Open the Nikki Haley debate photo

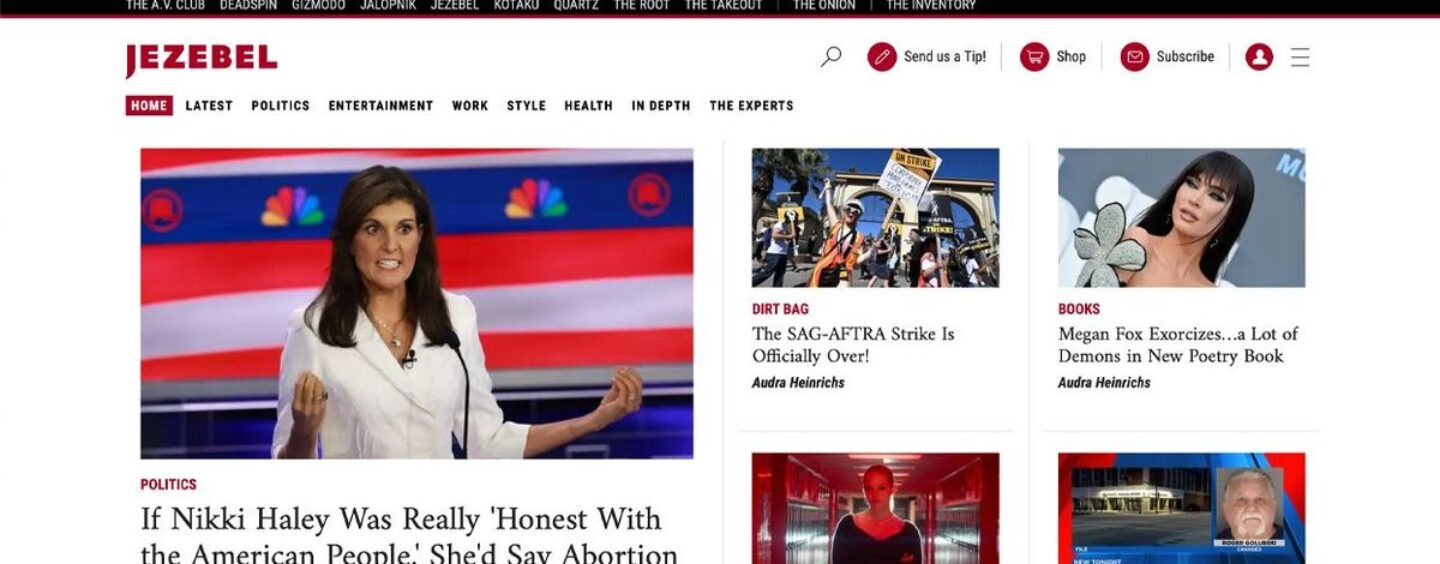click(x=416, y=303)
